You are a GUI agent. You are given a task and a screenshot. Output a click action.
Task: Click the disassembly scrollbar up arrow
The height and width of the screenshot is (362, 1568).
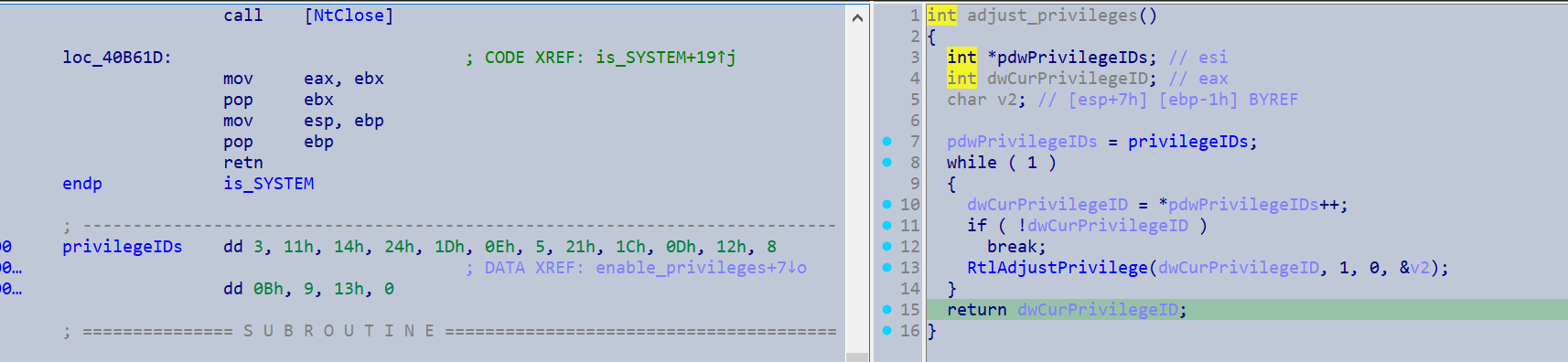pos(857,17)
